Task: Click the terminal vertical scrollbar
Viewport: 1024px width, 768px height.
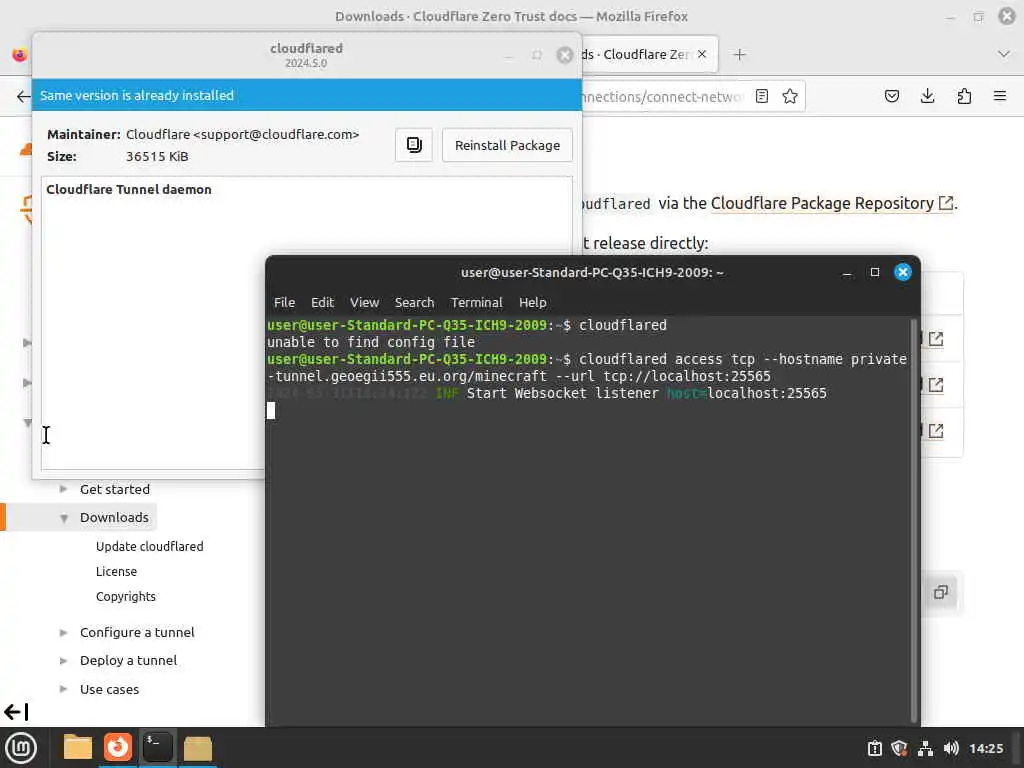Action: 914,520
